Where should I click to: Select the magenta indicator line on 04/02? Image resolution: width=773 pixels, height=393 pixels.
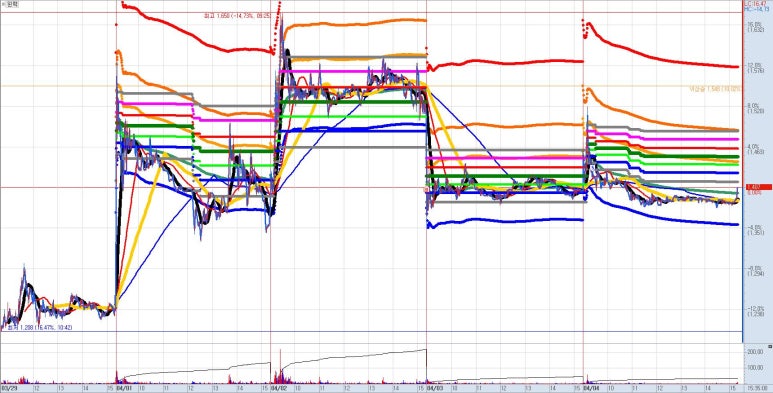tap(352, 71)
